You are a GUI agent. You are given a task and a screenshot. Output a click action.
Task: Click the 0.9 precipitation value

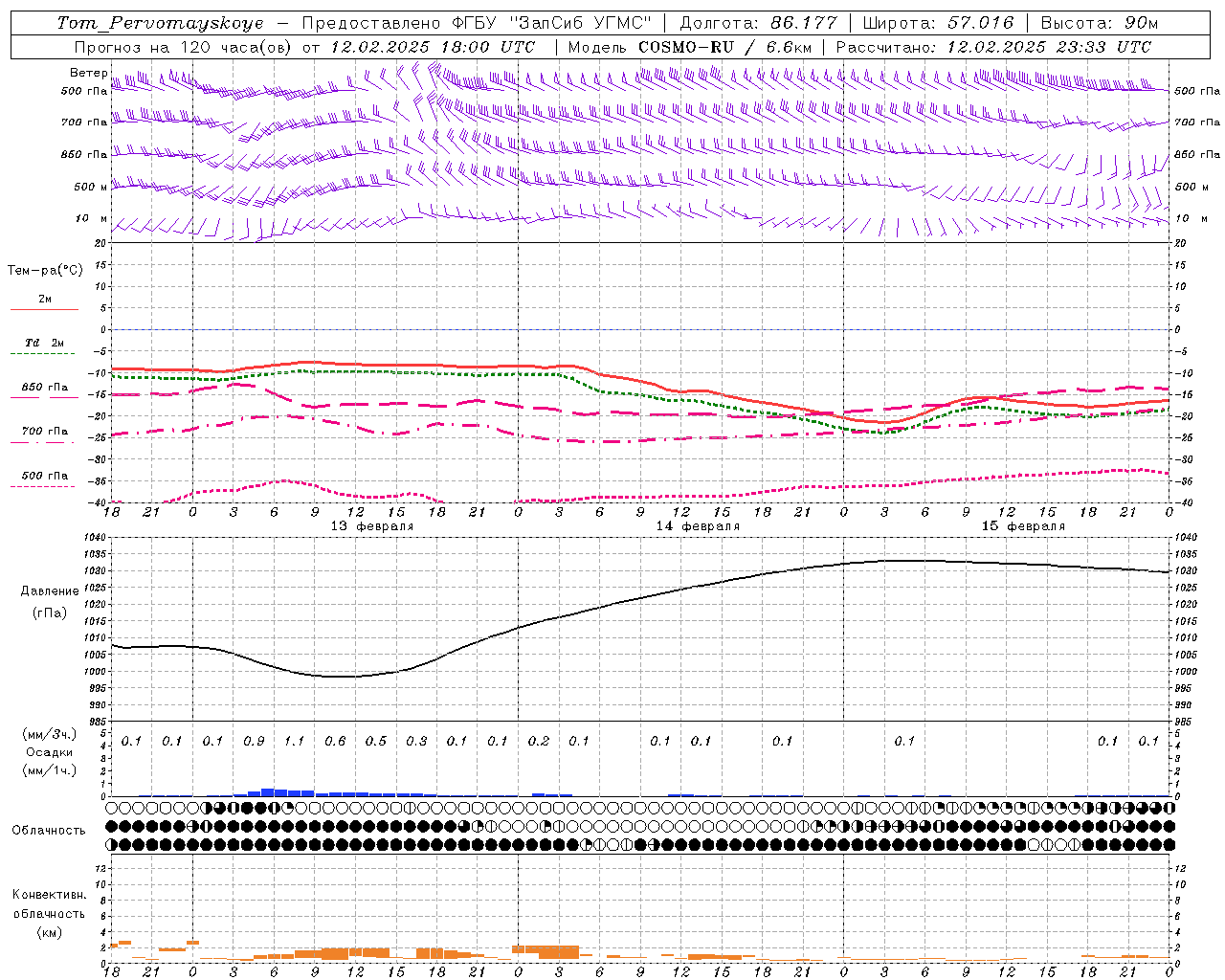tap(254, 742)
